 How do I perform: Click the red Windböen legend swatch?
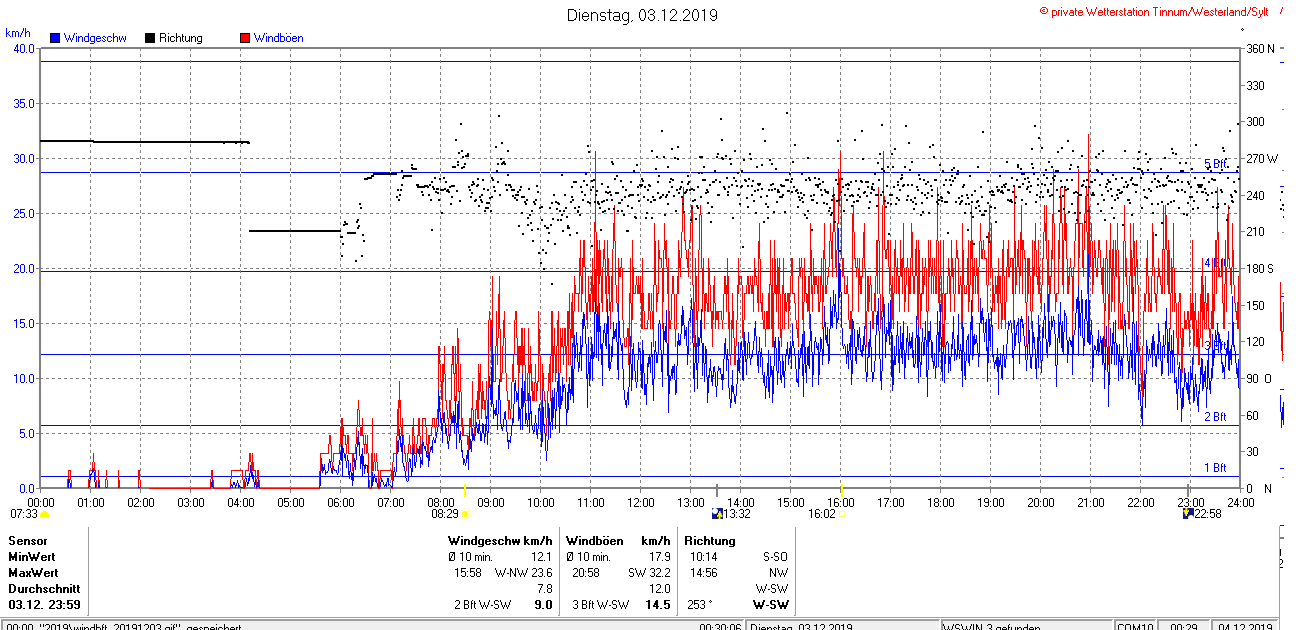(x=245, y=38)
